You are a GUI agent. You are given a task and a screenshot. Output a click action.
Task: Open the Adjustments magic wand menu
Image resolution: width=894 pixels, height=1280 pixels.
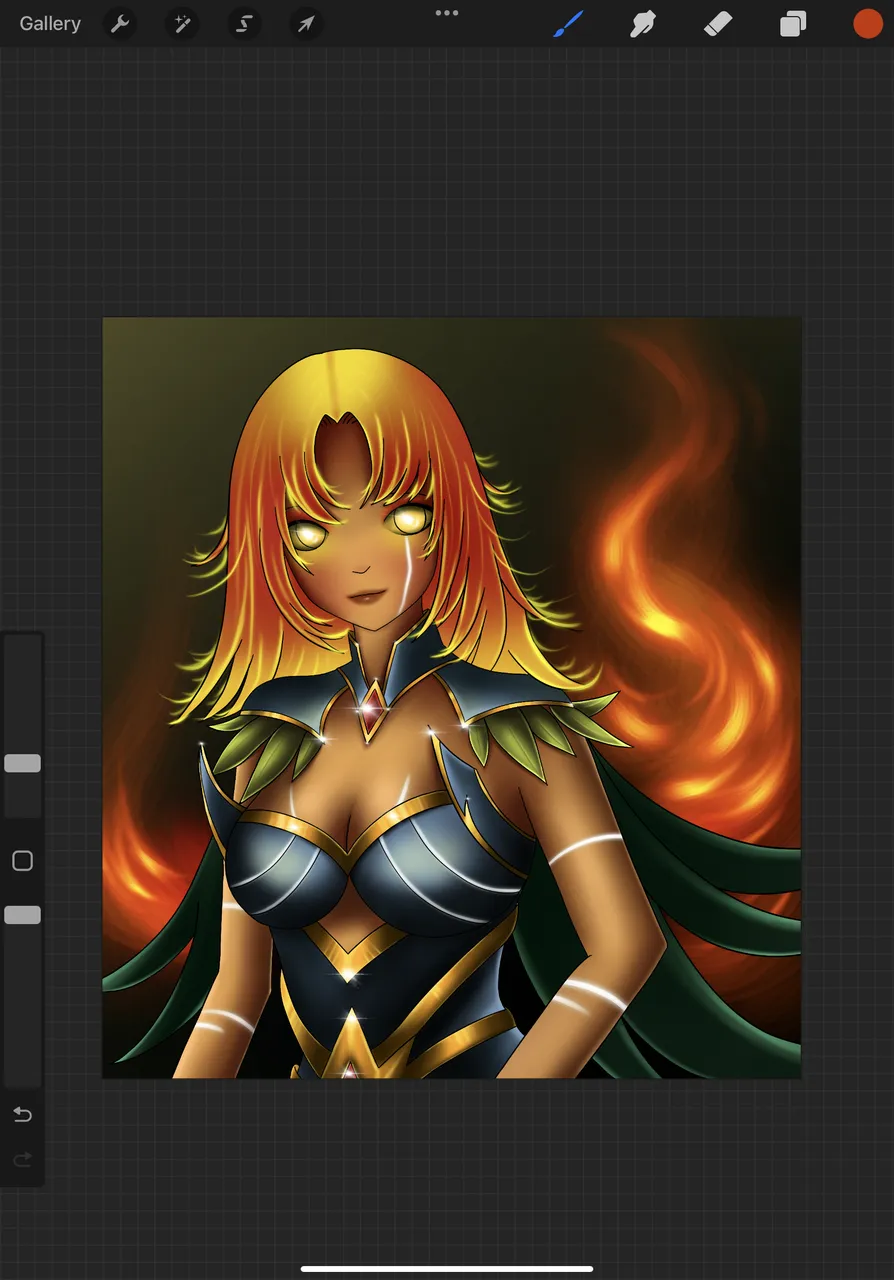[182, 24]
